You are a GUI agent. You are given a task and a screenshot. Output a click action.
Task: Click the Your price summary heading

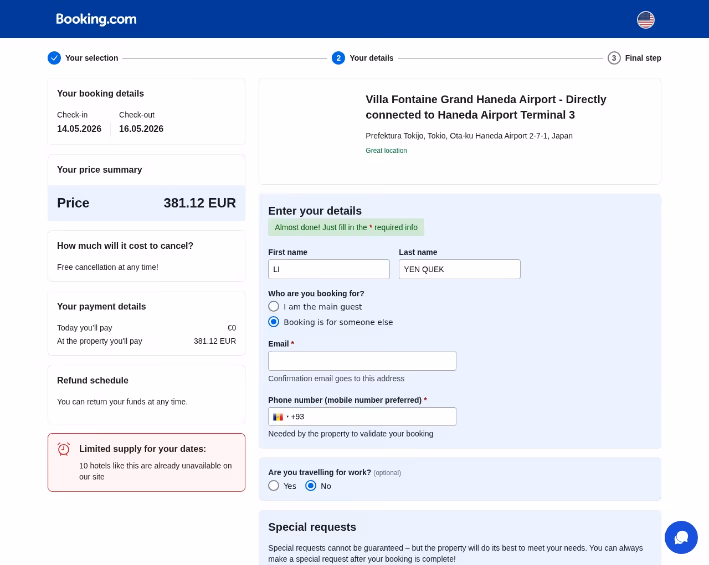point(99,170)
